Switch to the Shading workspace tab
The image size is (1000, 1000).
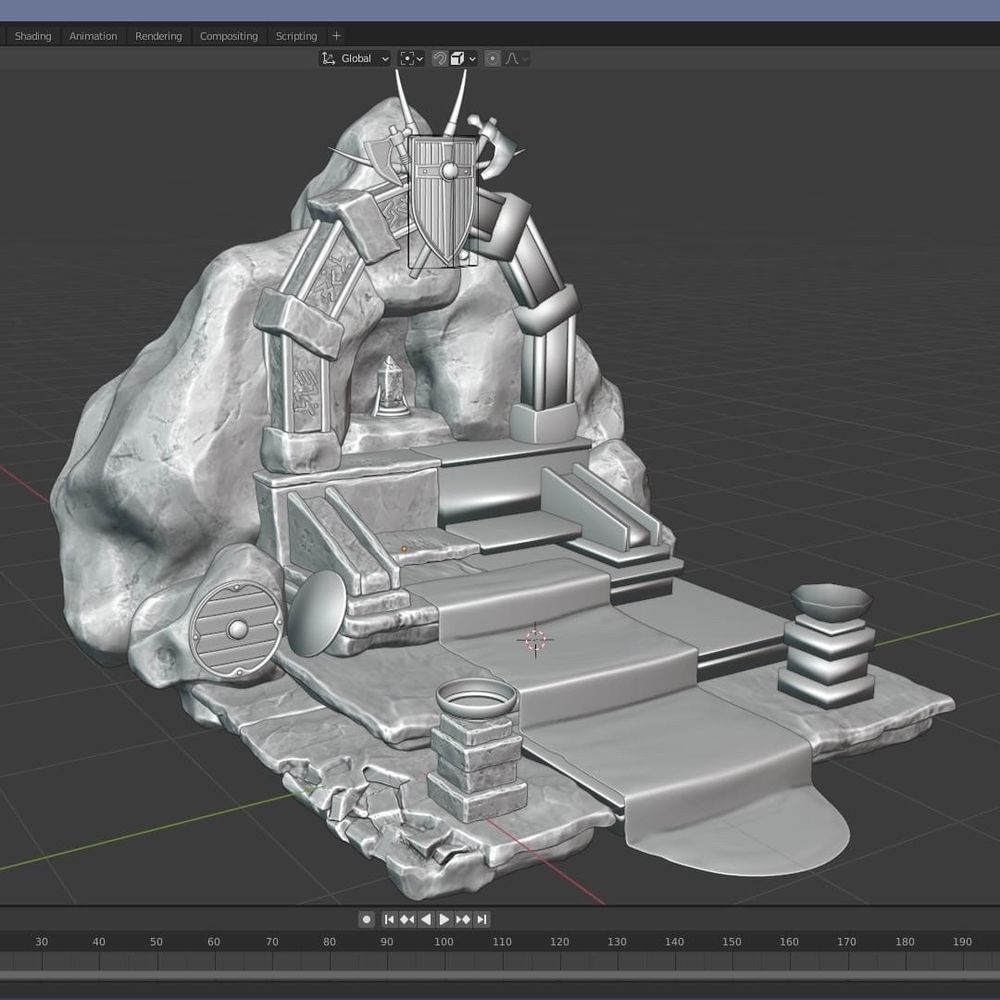tap(33, 36)
